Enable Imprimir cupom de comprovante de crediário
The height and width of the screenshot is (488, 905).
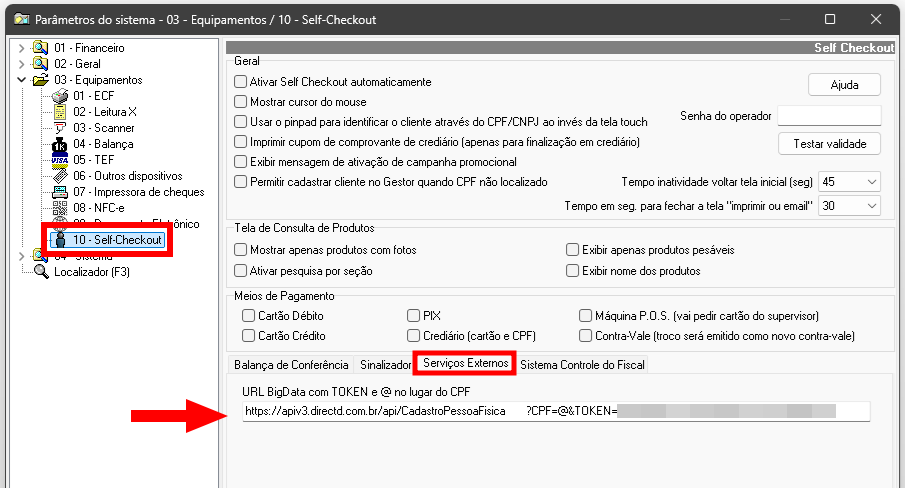(x=241, y=142)
